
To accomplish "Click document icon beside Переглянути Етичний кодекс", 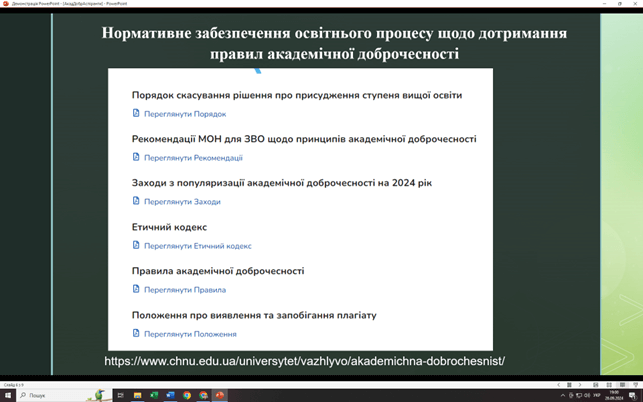I will coord(136,245).
